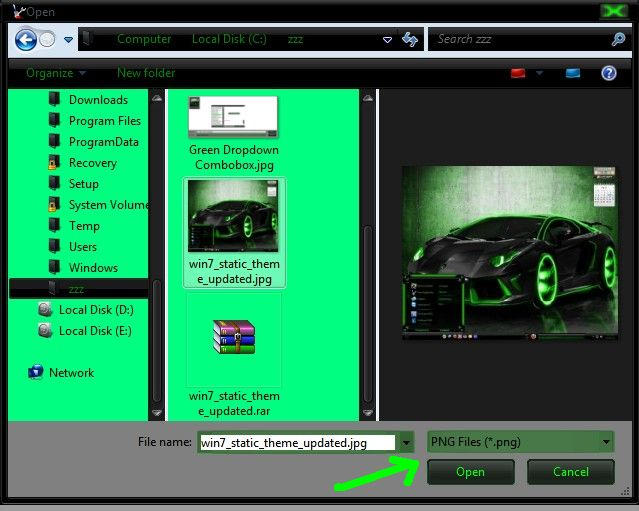Click the Back navigation arrow
This screenshot has height=511, width=639.
click(26, 40)
